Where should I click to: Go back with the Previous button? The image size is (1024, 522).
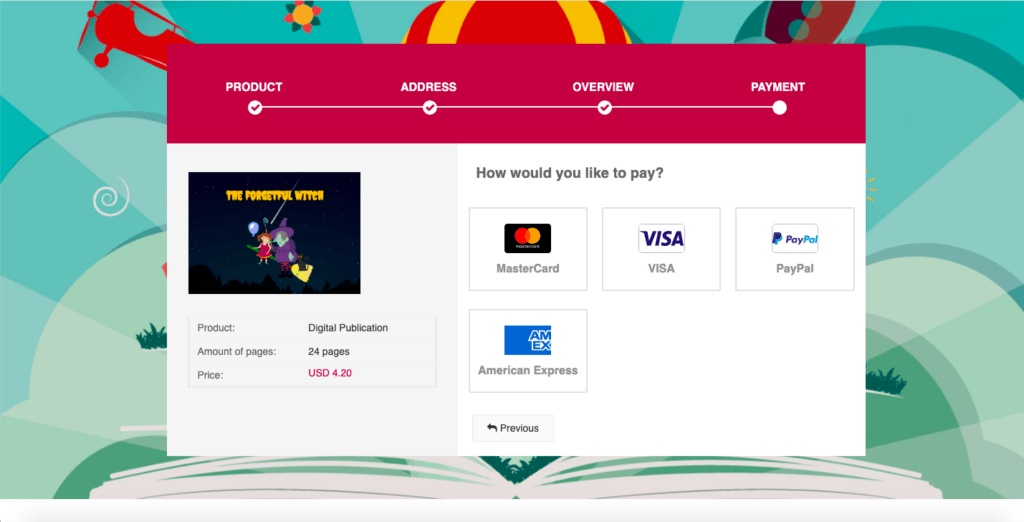click(513, 428)
